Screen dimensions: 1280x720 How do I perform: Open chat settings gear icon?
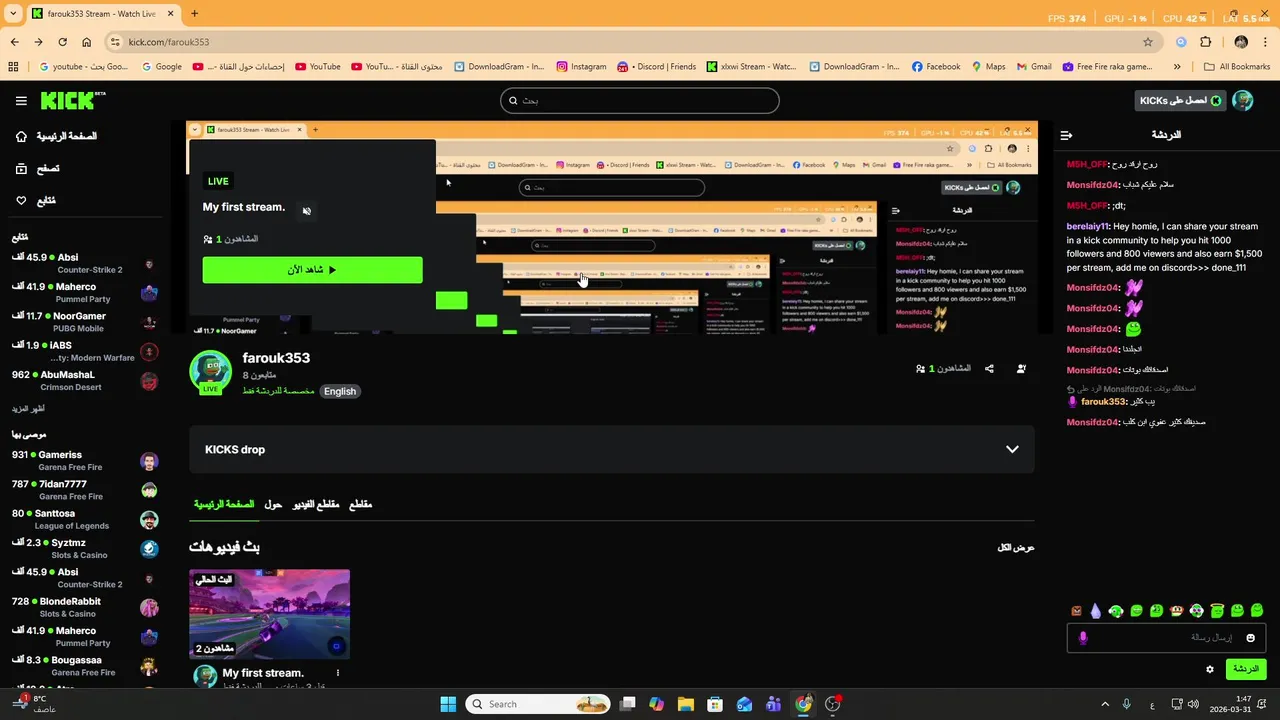coord(1209,669)
